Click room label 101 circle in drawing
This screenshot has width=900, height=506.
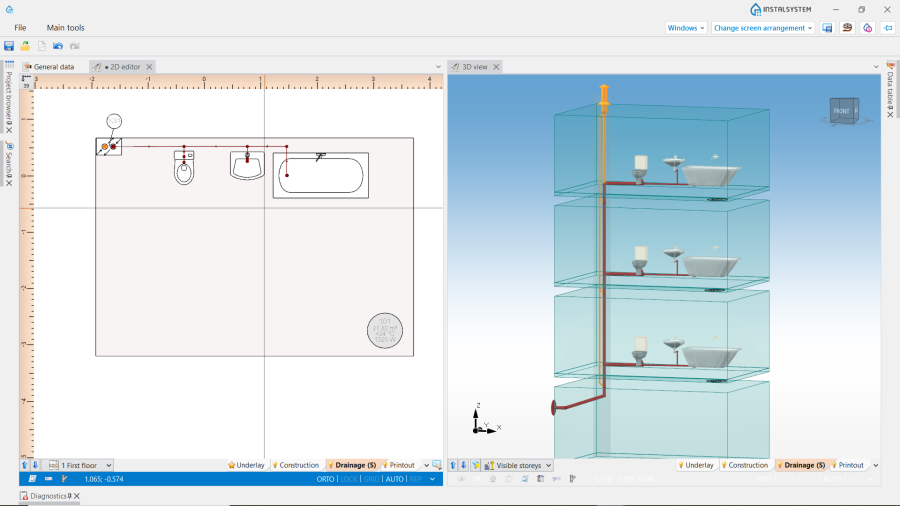click(385, 330)
